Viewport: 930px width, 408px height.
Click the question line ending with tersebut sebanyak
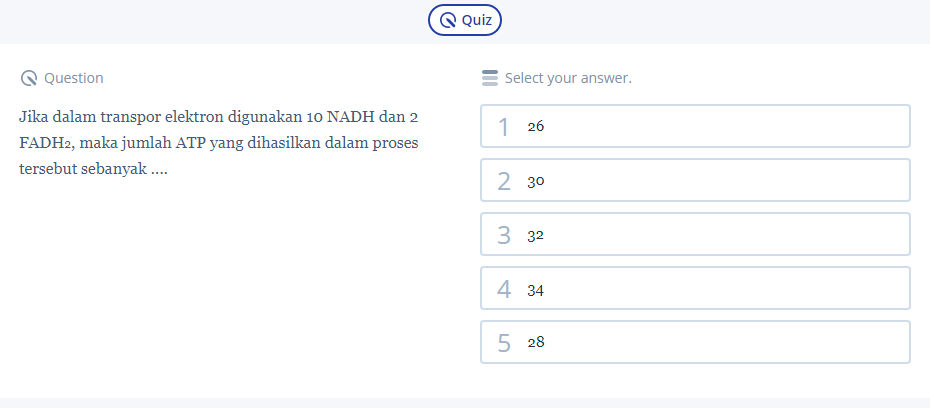(93, 169)
